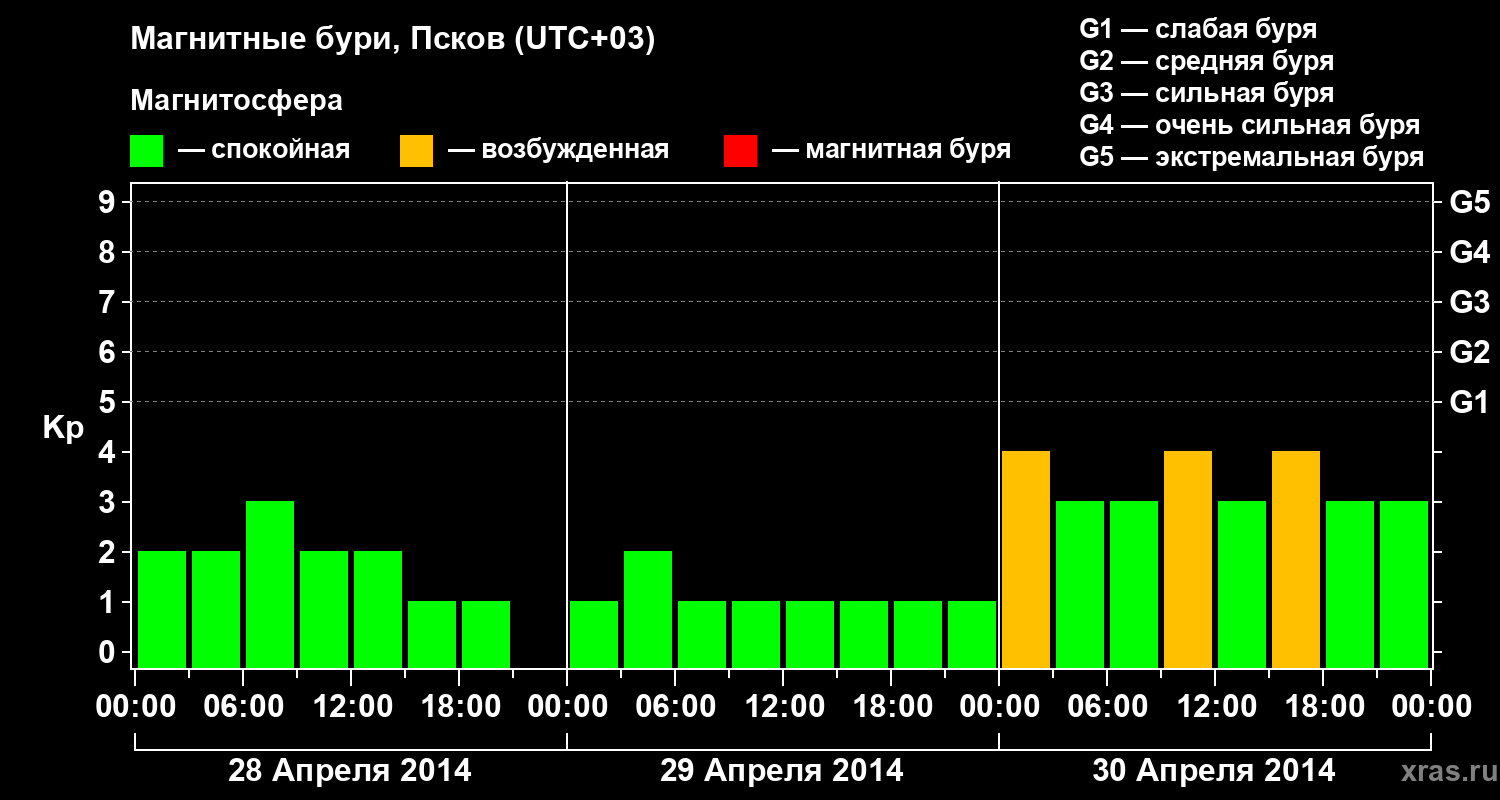Click legend line 'G1 — слабая буря'
1500x800 pixels.
click(x=1198, y=29)
